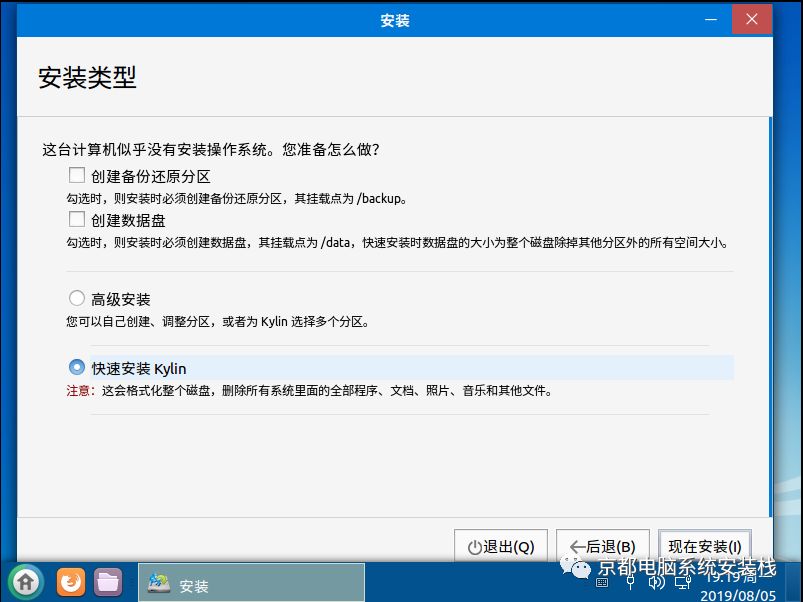803x602 pixels.
Task: Click the question text about no operating system
Action: [x=211, y=149]
